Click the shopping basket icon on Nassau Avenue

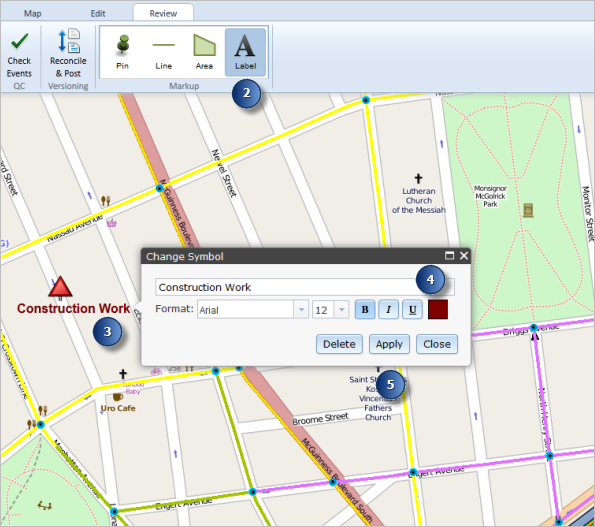pyautogui.click(x=111, y=223)
